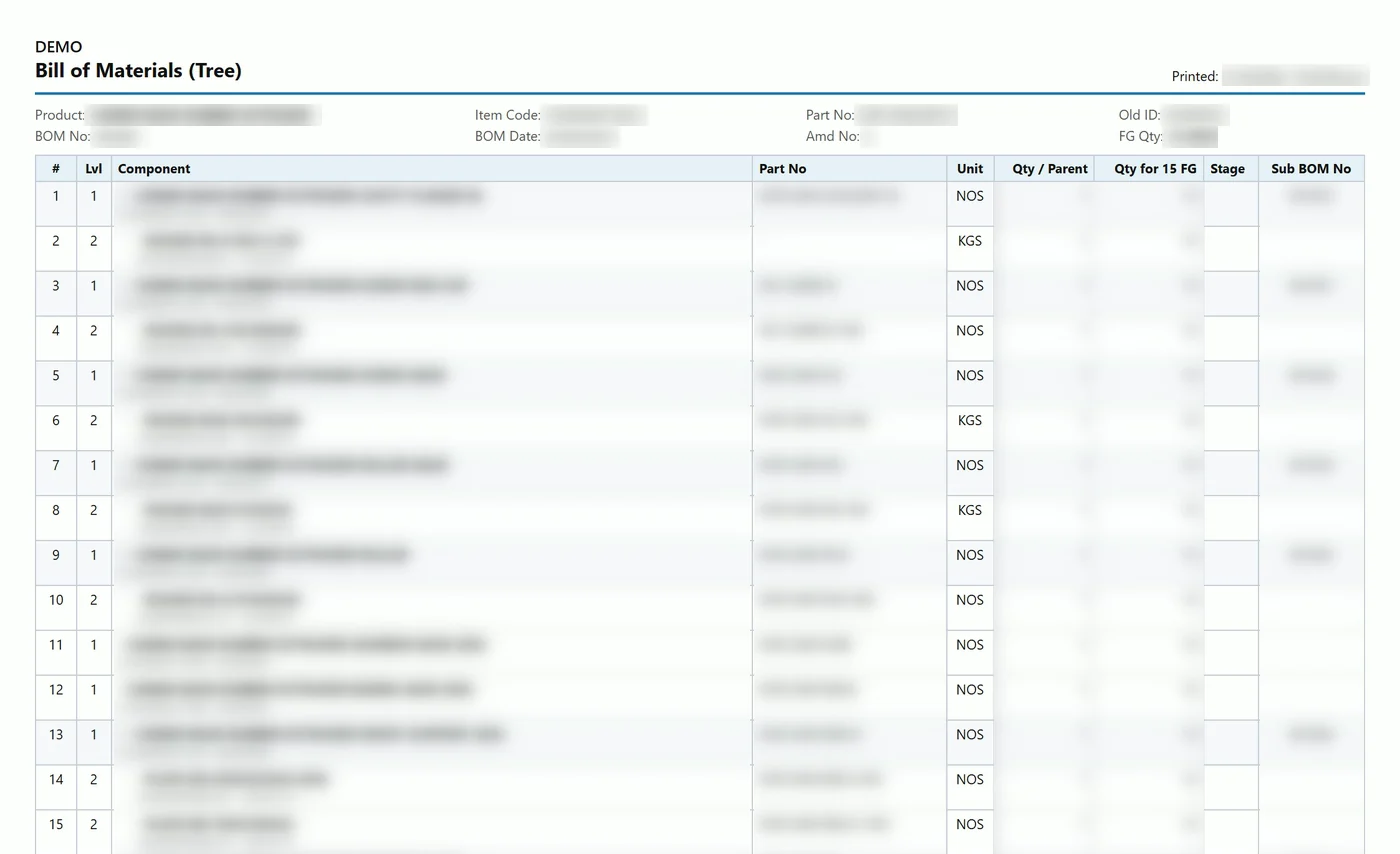This screenshot has width=1400, height=854.
Task: Click the "Printed:" label
Action: tap(1195, 76)
